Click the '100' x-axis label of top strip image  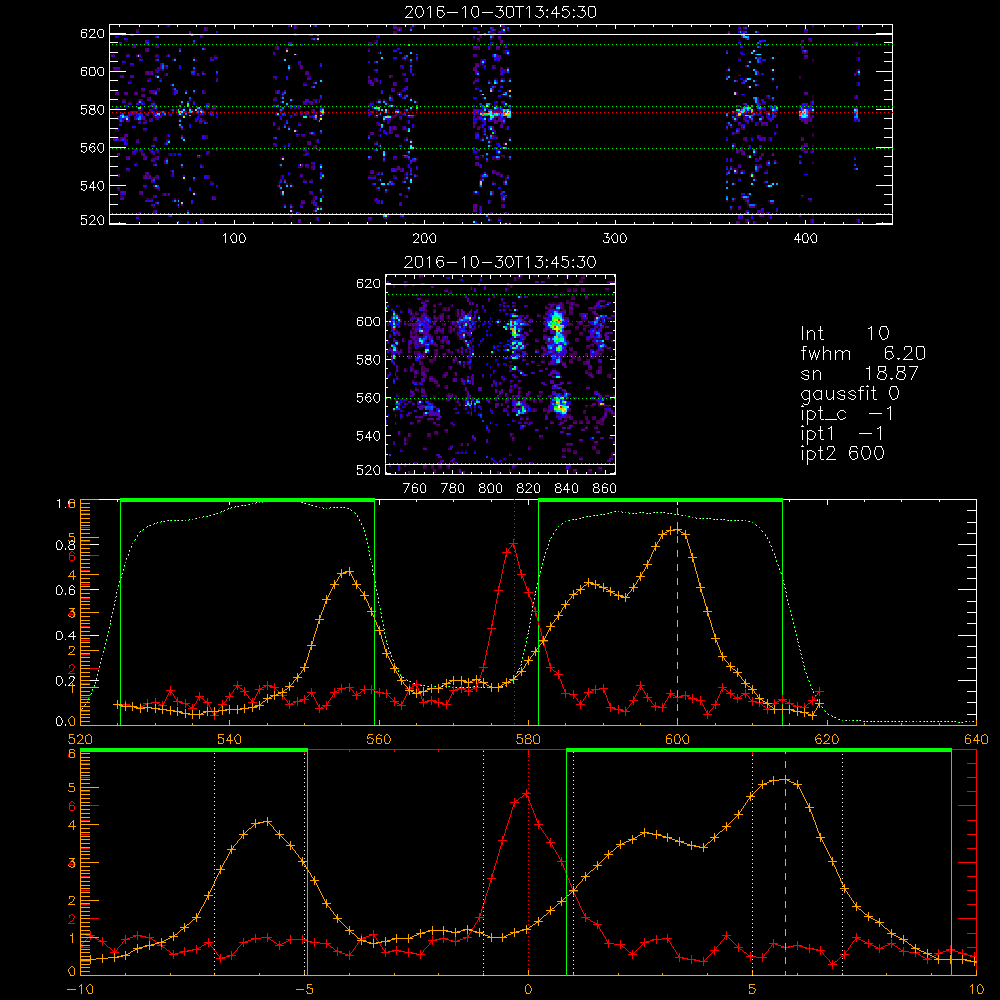[234, 239]
